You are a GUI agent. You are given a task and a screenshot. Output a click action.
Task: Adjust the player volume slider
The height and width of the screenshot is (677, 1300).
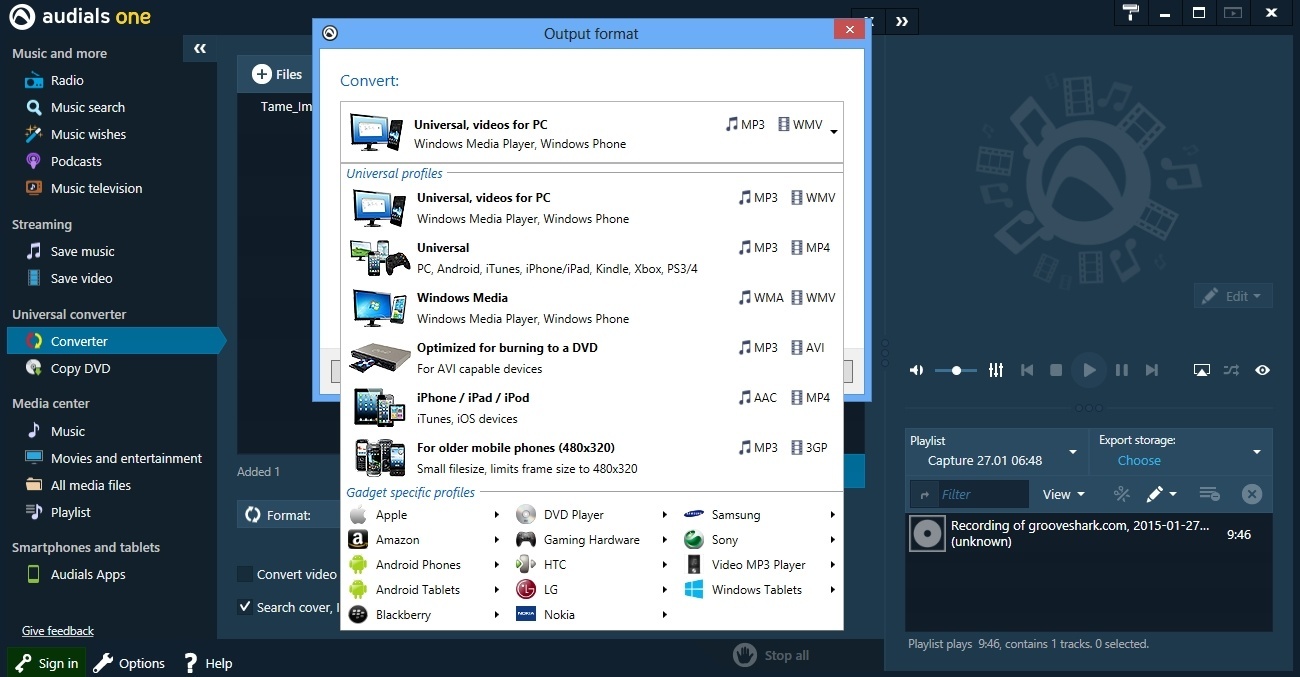point(956,370)
